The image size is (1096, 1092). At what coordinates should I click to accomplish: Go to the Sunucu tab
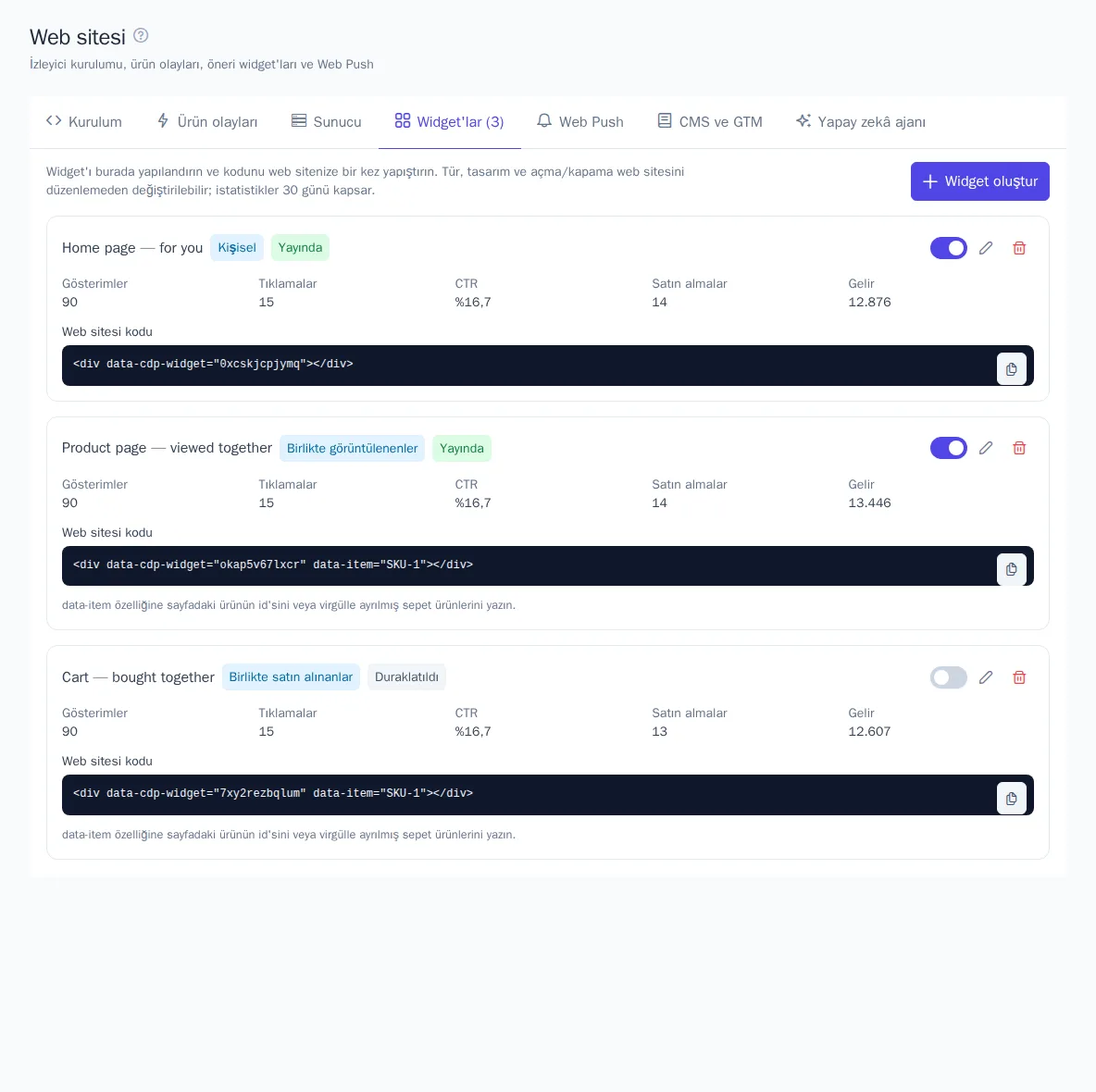[327, 121]
